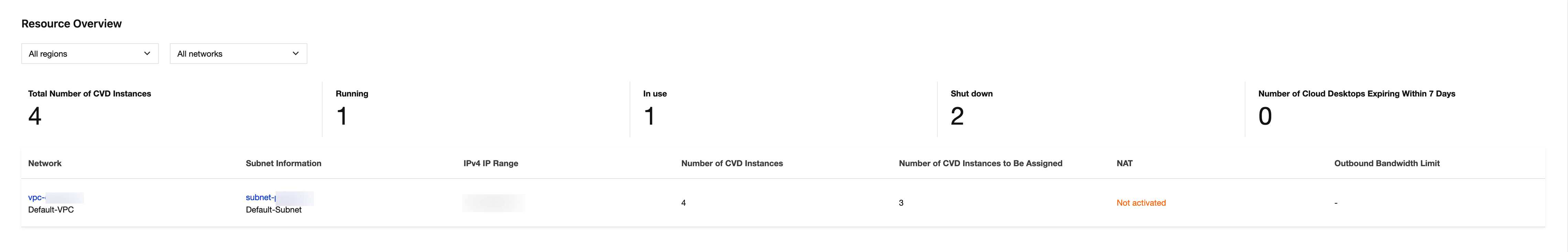Click the Default-VPC network name
This screenshot has width=1568, height=252.
pyautogui.click(x=51, y=209)
